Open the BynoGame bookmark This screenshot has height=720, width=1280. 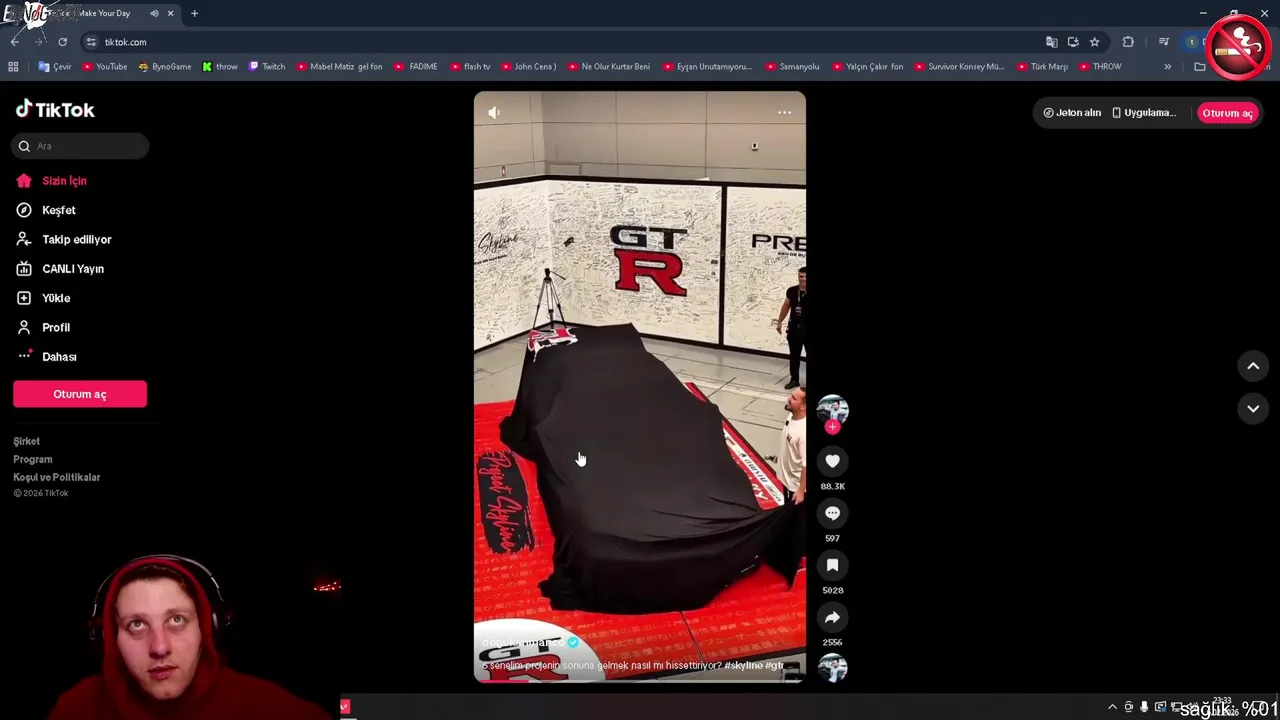click(164, 67)
